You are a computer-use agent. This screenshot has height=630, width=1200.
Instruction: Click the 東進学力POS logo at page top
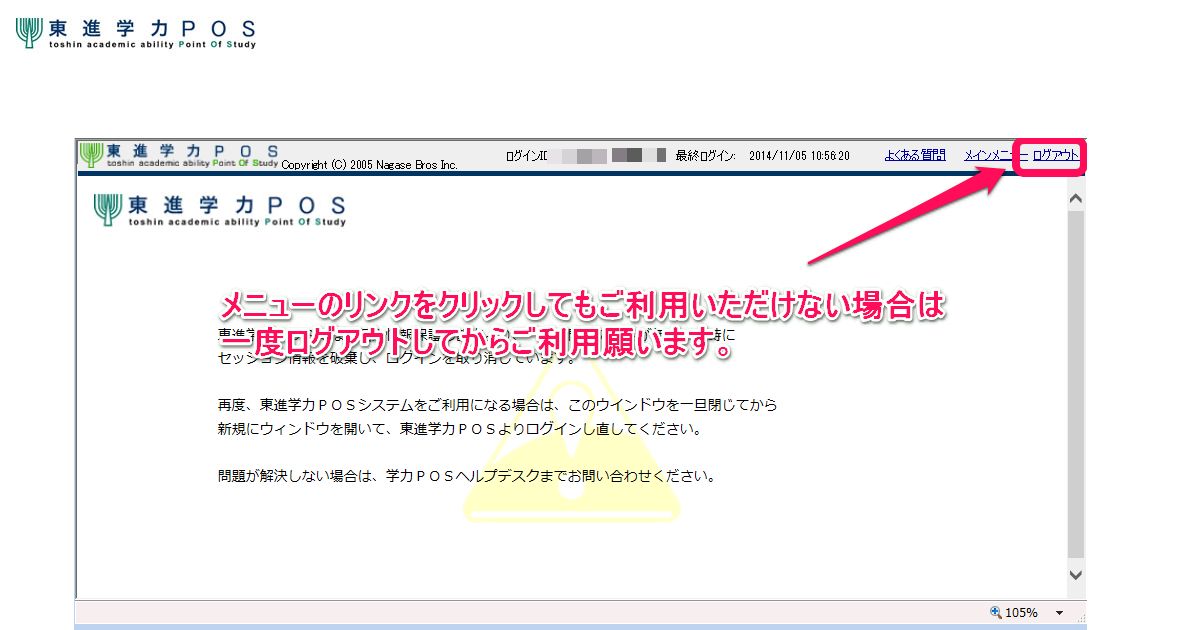(x=136, y=33)
